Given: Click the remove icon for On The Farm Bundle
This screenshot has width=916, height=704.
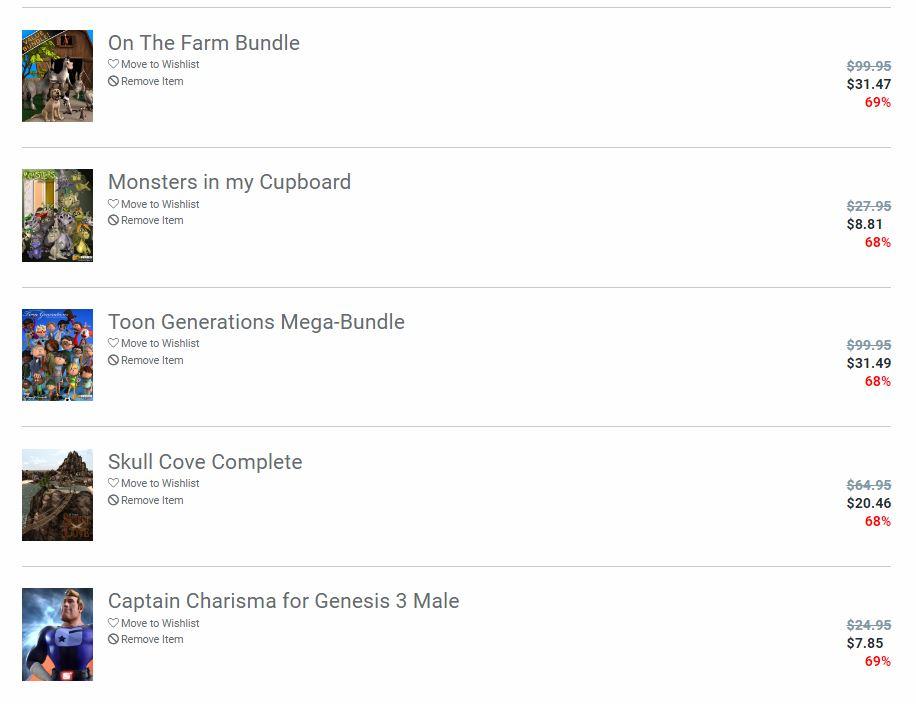Looking at the screenshot, I should (113, 81).
